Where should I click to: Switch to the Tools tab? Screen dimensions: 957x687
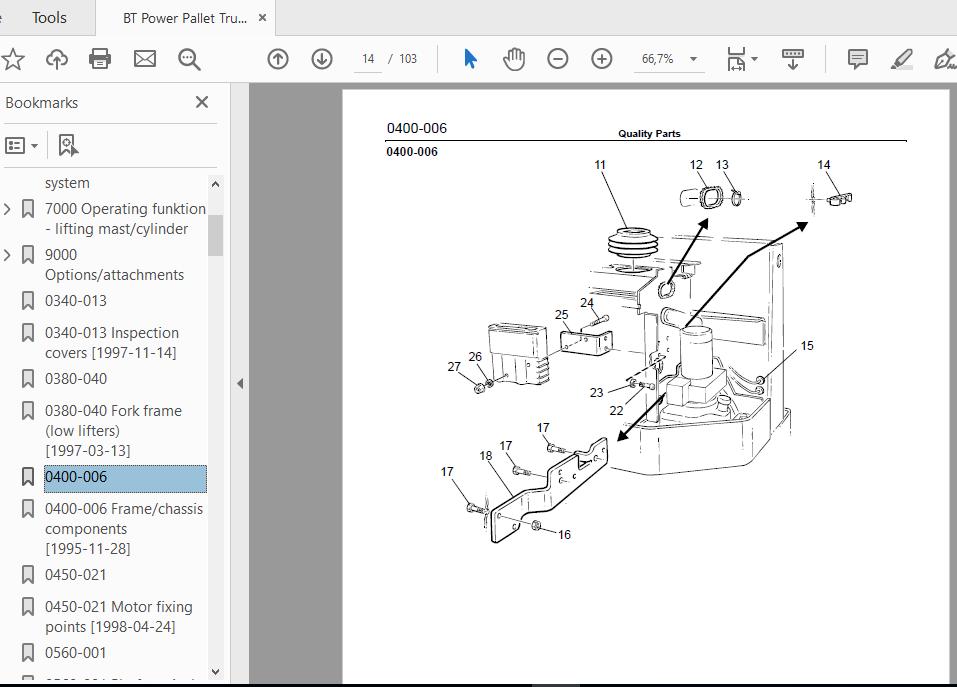click(49, 18)
